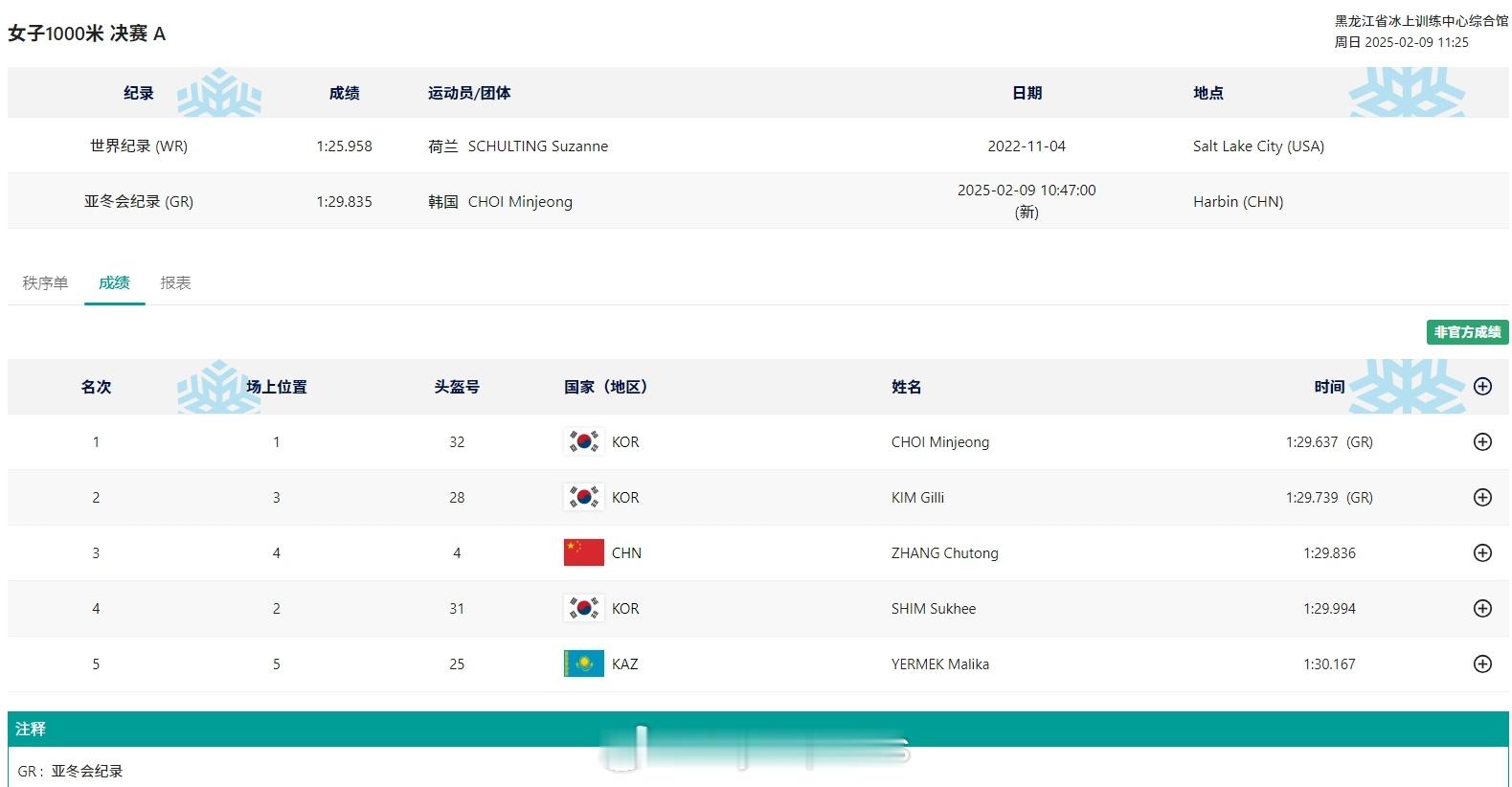The height and width of the screenshot is (787, 1512).
Task: Select athlete name CHOI Minjeong in results table
Action: tap(940, 441)
